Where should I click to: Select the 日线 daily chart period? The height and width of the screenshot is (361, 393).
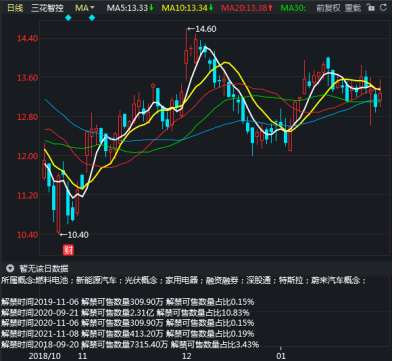point(15,8)
